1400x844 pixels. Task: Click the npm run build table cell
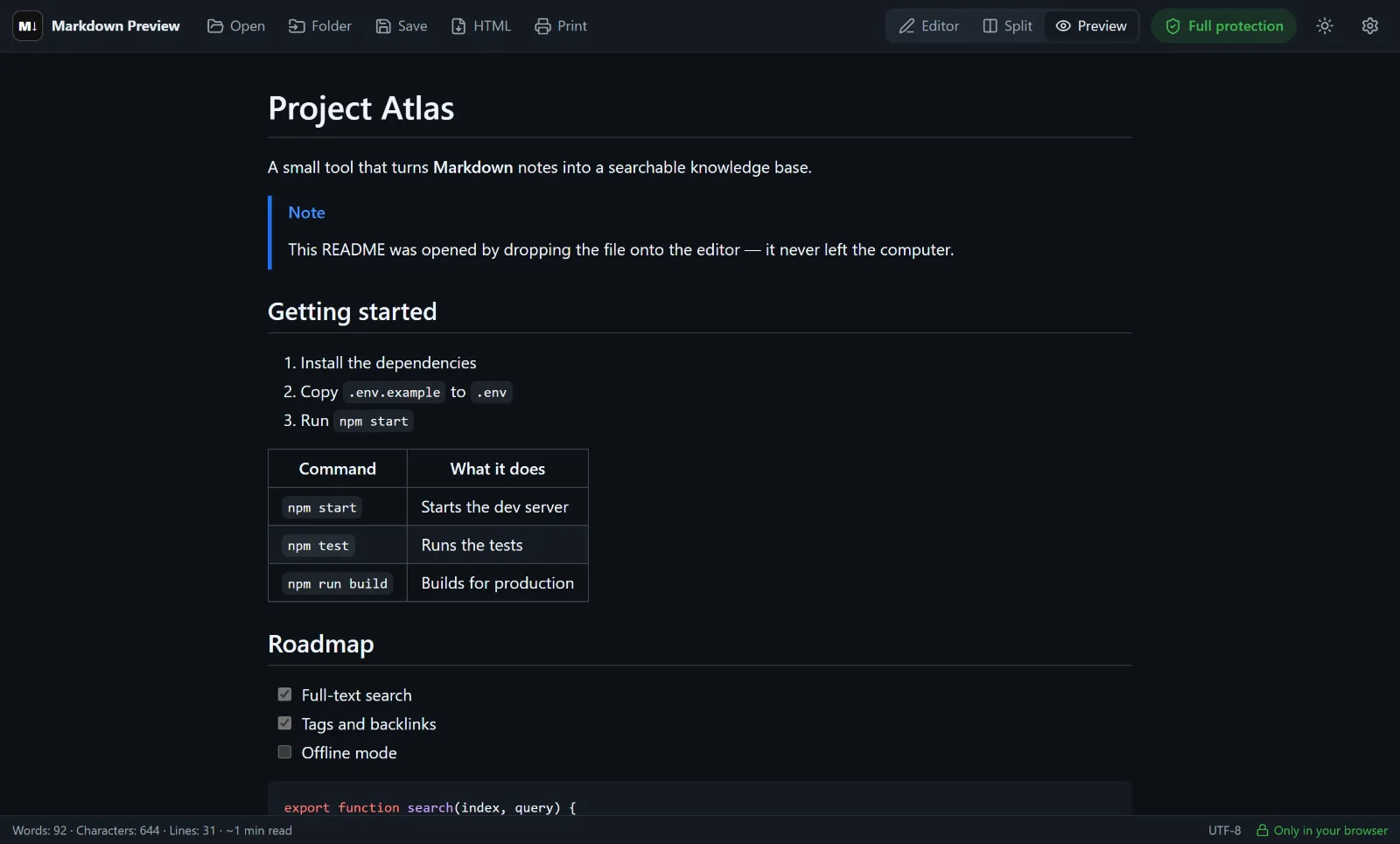click(338, 584)
